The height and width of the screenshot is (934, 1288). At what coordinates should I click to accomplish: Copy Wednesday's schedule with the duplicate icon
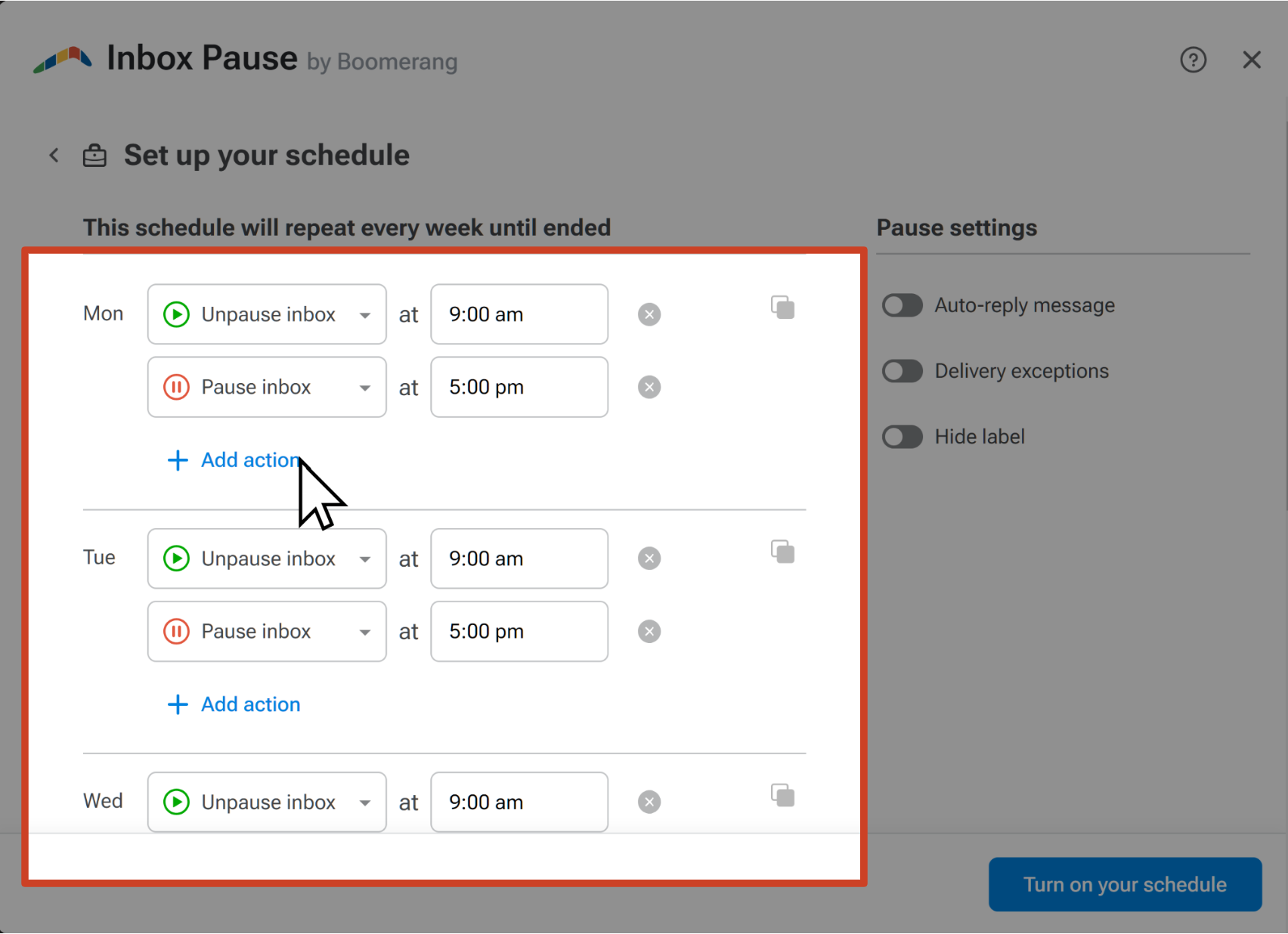783,795
